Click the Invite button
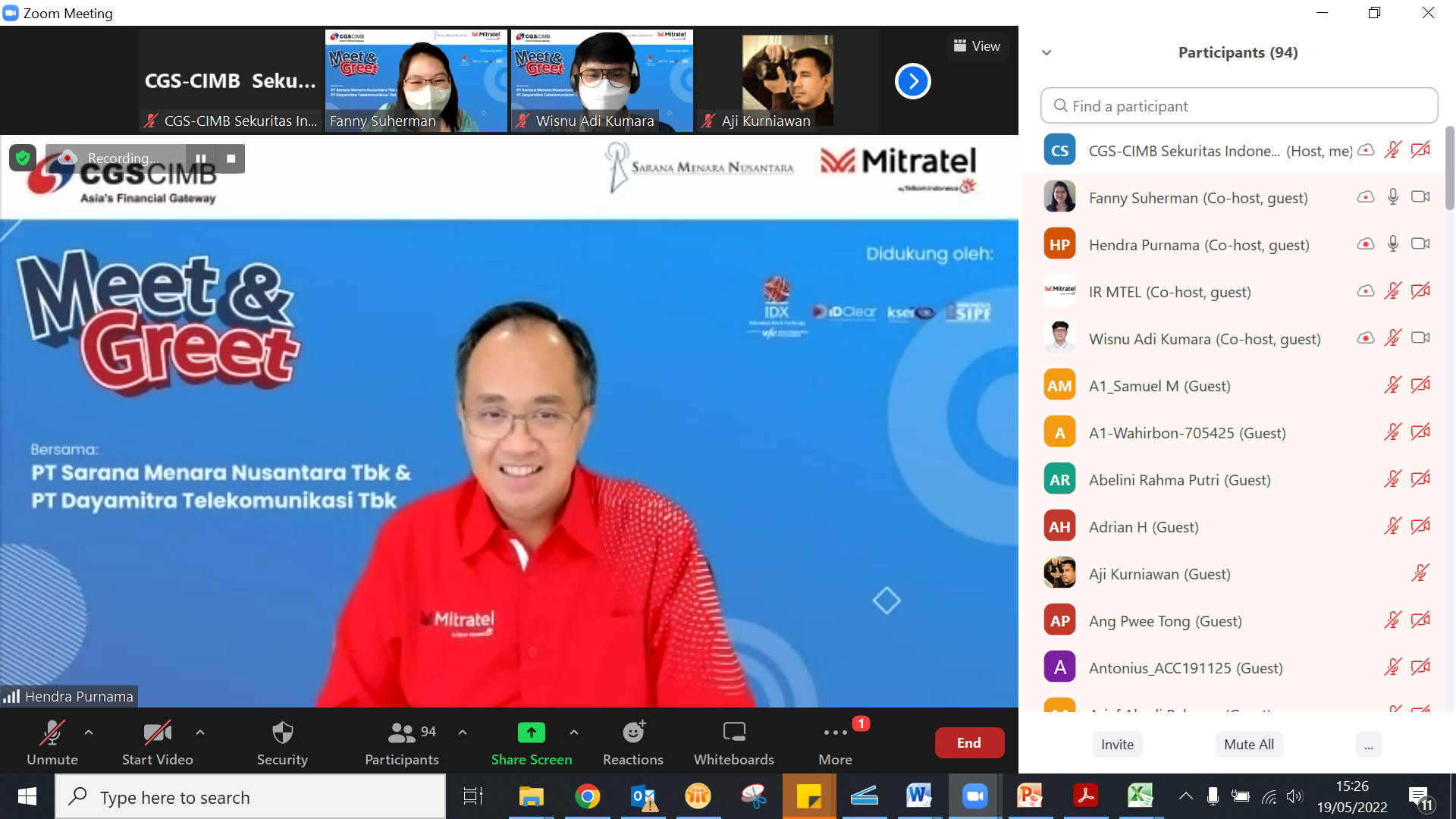The height and width of the screenshot is (819, 1456). pyautogui.click(x=1117, y=744)
